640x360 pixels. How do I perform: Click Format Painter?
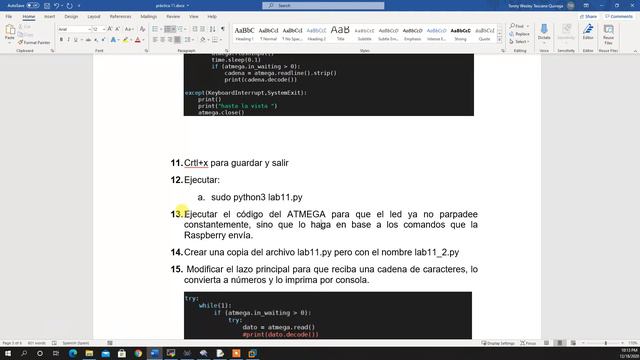34,42
